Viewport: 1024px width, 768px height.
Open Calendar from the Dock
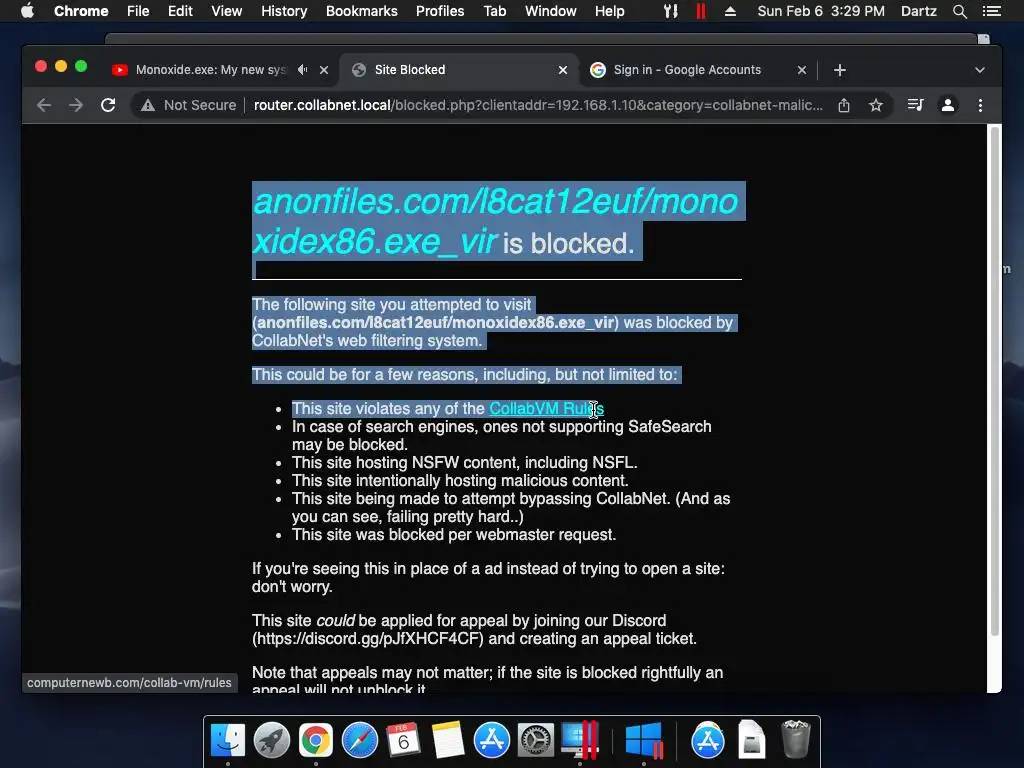click(403, 741)
